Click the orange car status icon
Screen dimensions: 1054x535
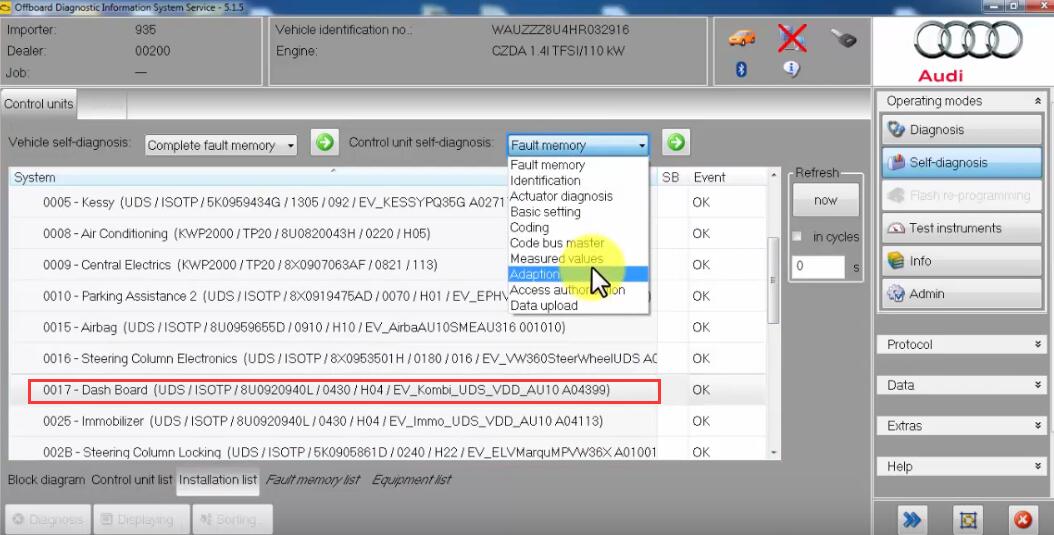pos(741,38)
